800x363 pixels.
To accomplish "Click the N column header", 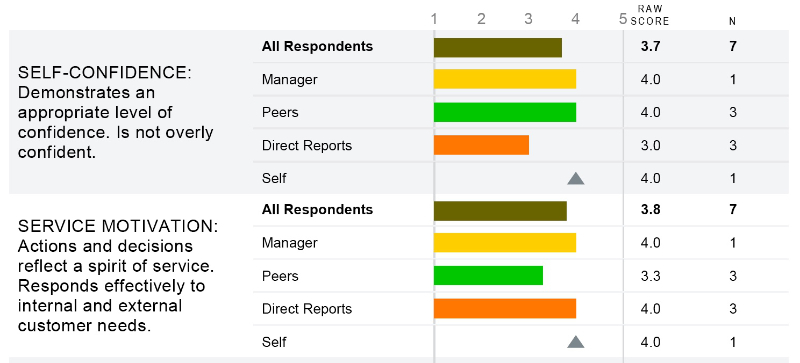I will (x=733, y=21).
